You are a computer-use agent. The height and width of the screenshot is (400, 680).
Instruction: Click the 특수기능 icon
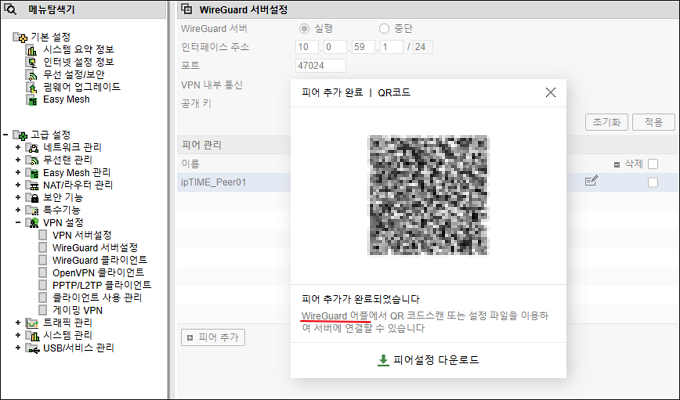point(32,210)
